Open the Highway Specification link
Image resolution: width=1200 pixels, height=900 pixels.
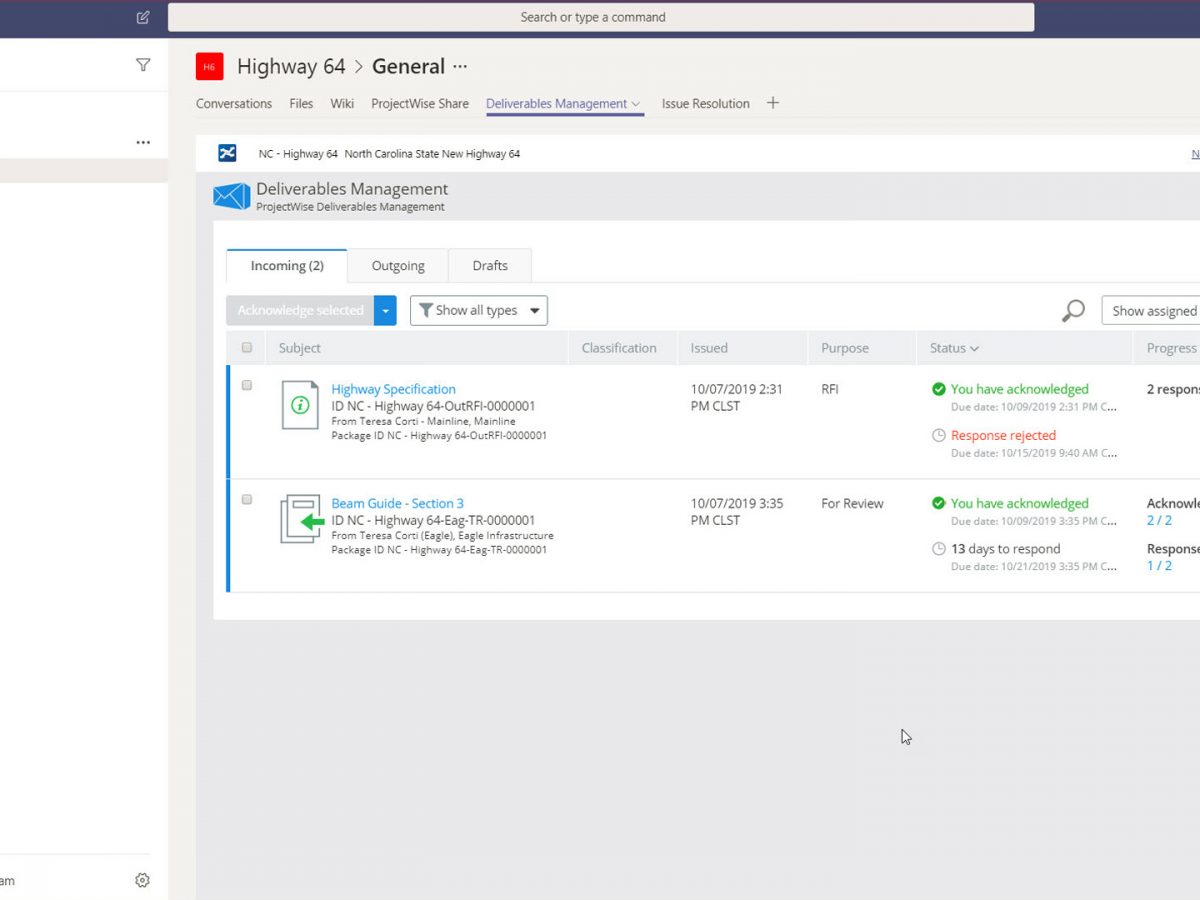click(393, 389)
